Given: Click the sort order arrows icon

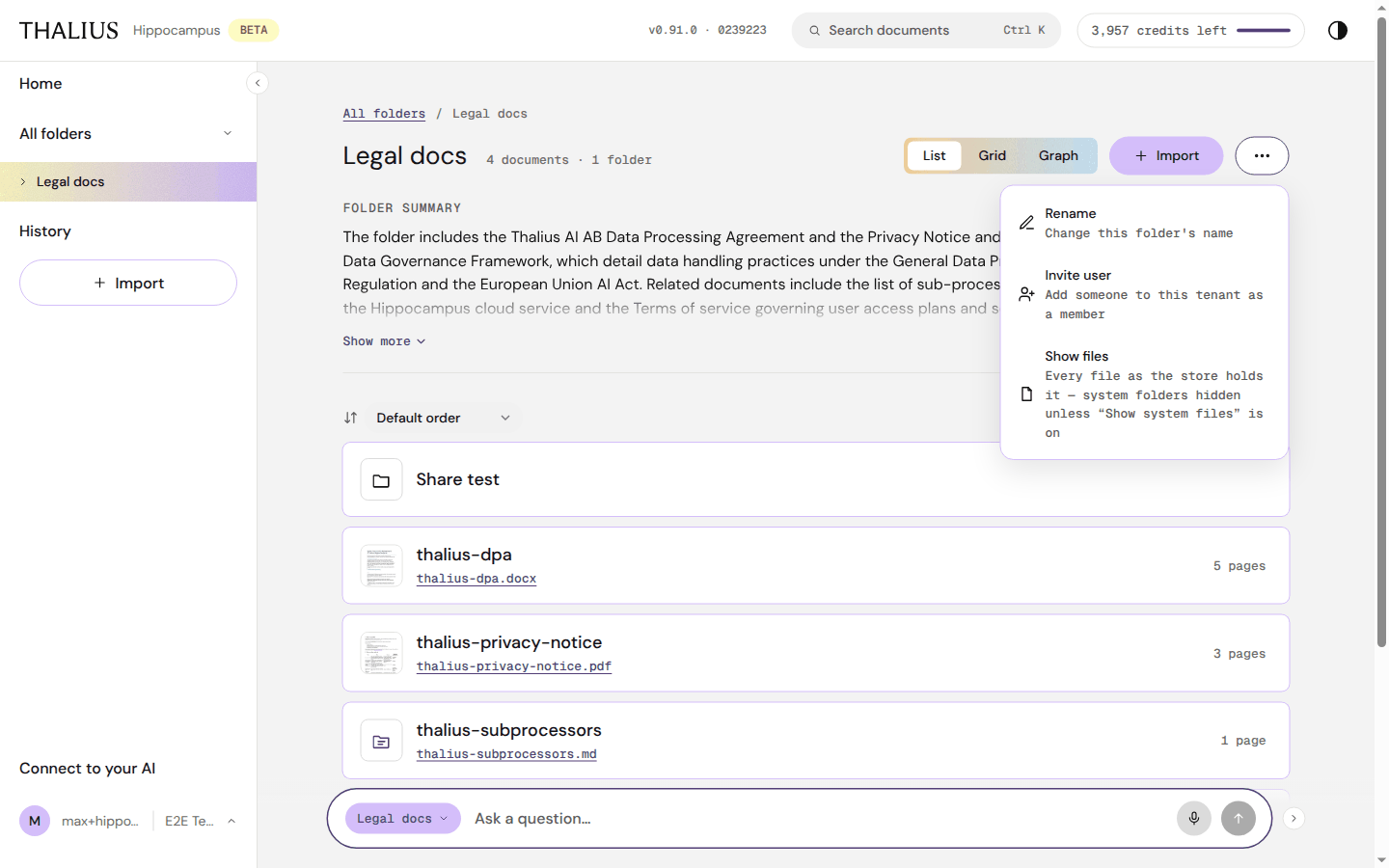Looking at the screenshot, I should pyautogui.click(x=351, y=418).
